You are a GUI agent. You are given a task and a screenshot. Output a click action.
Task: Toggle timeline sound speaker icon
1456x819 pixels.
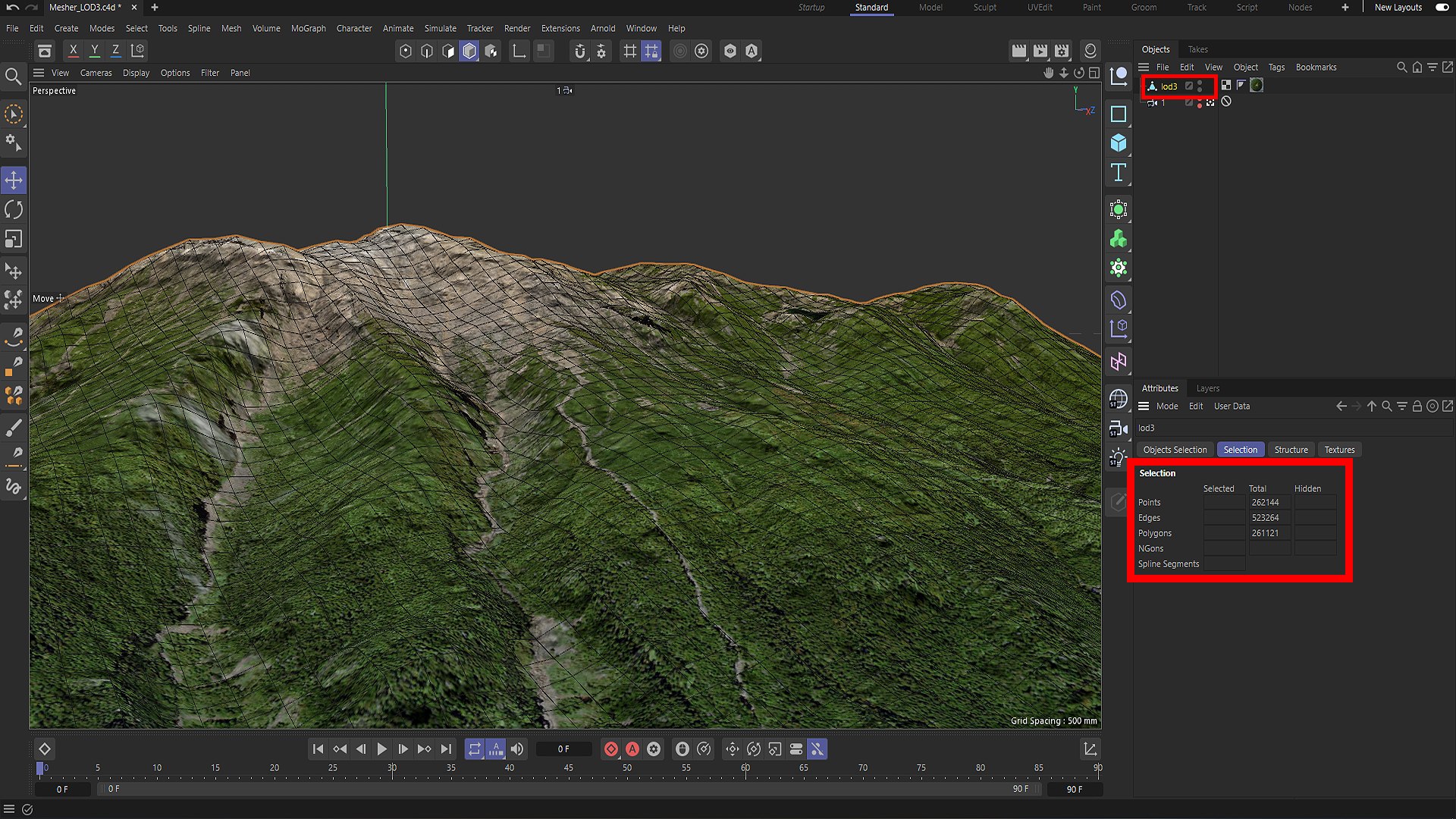(517, 749)
